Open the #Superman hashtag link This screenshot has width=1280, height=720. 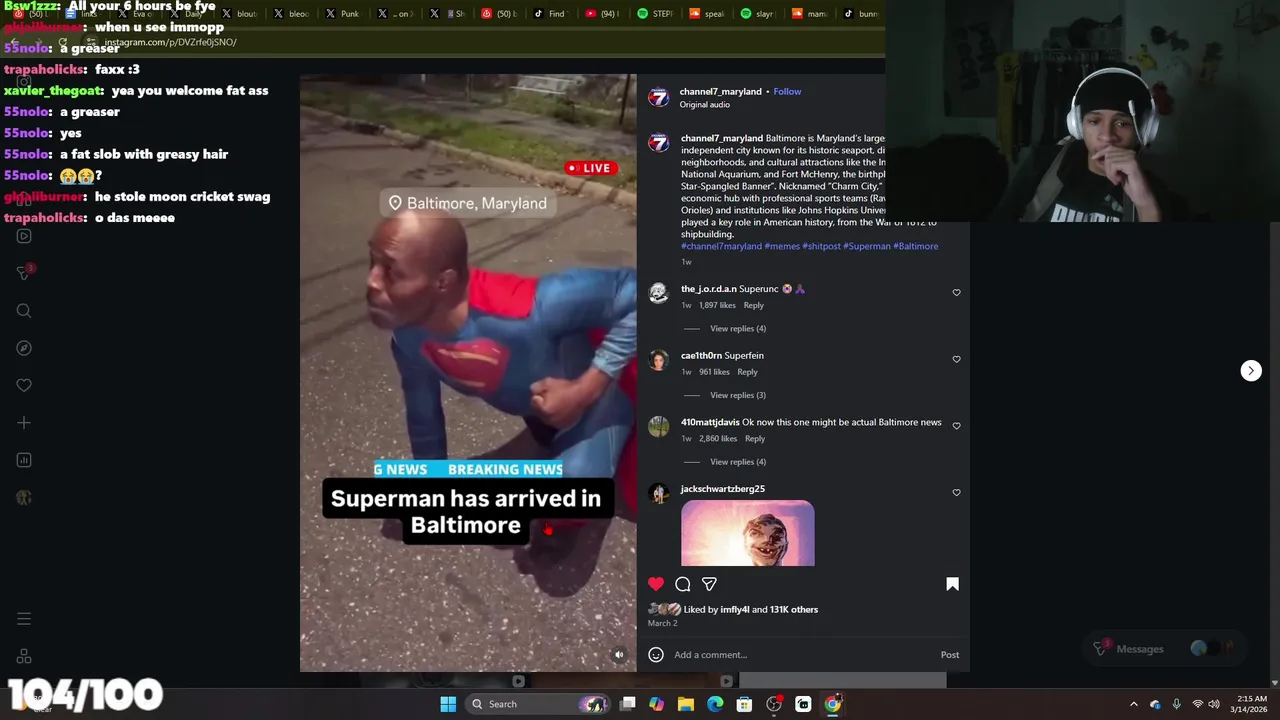pyautogui.click(x=866, y=246)
